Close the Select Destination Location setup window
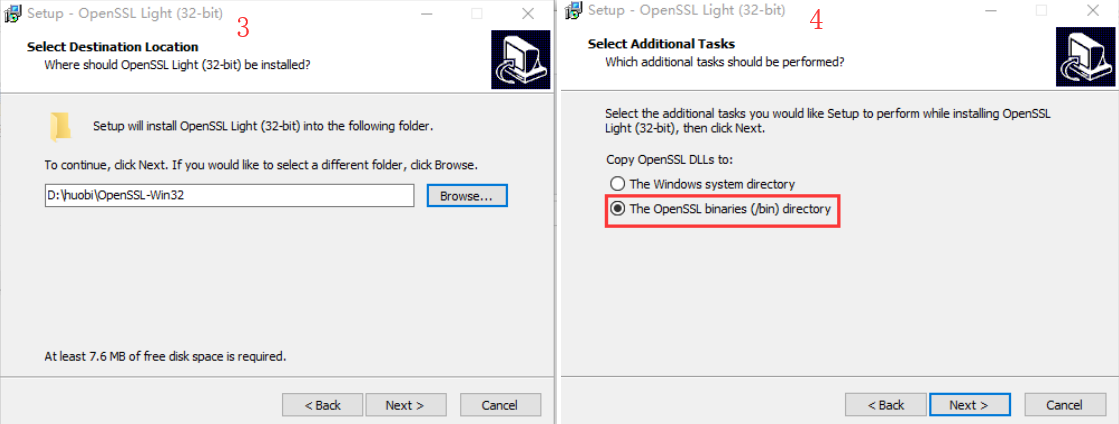 click(x=528, y=14)
